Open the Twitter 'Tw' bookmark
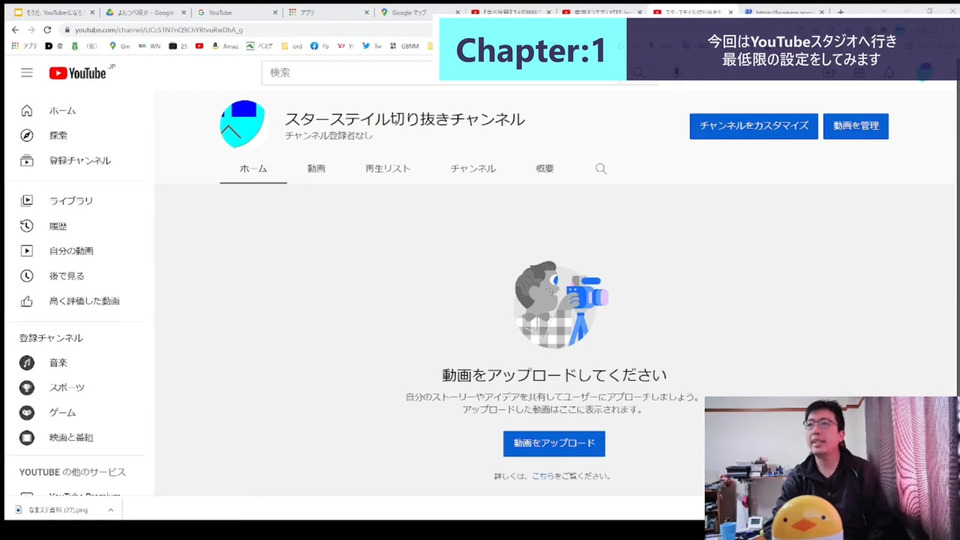 [x=372, y=46]
